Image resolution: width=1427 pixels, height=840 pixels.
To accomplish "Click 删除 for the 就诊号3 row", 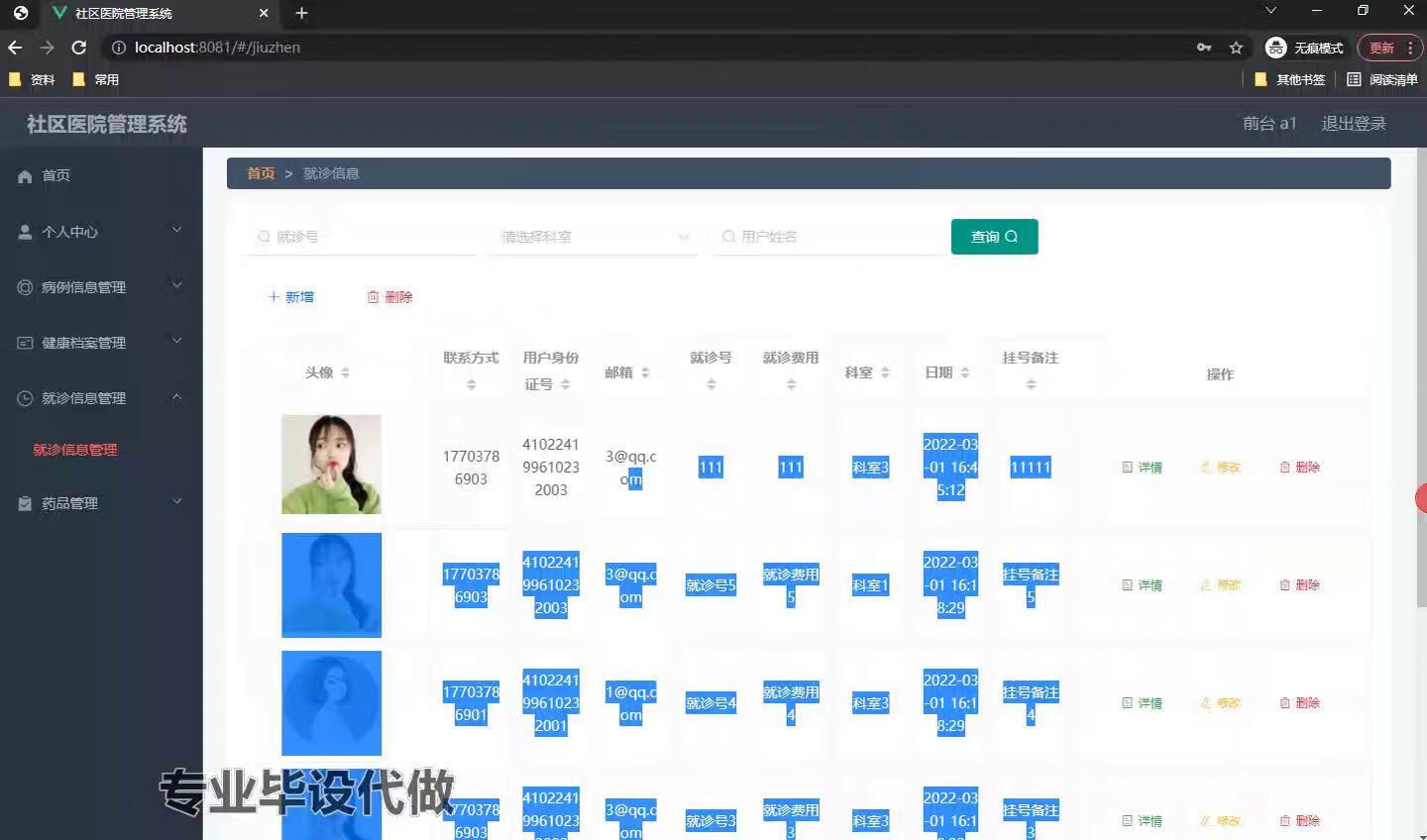I will tap(1299, 821).
